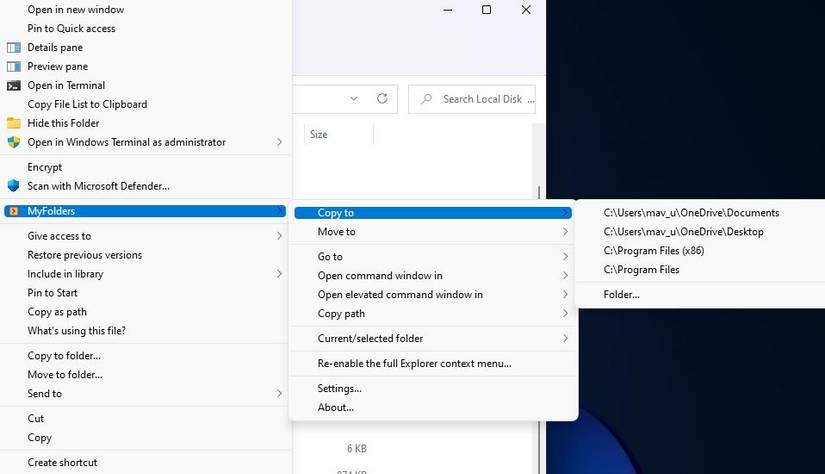The width and height of the screenshot is (825, 474).
Task: Select Copy File List to Clipboard
Action: 87,104
